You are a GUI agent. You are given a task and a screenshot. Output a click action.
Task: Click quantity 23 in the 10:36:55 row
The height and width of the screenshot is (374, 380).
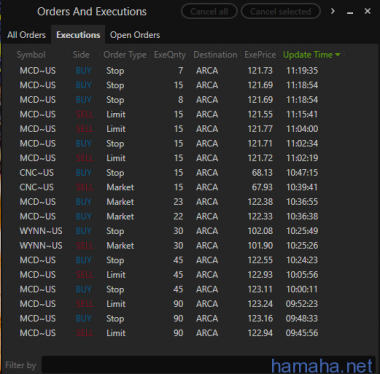(178, 202)
